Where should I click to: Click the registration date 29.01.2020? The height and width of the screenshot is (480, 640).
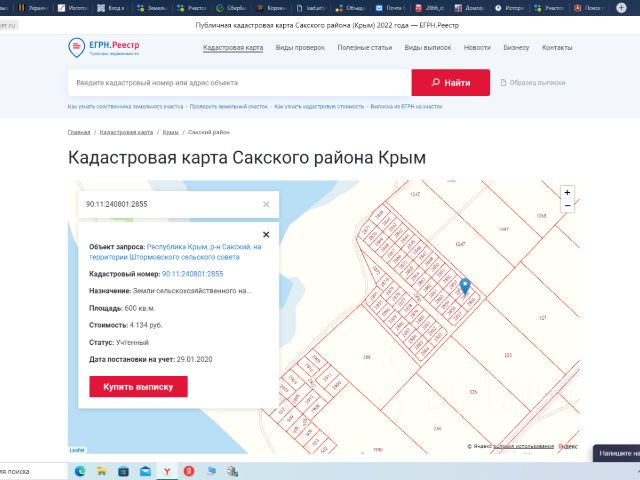pyautogui.click(x=194, y=360)
